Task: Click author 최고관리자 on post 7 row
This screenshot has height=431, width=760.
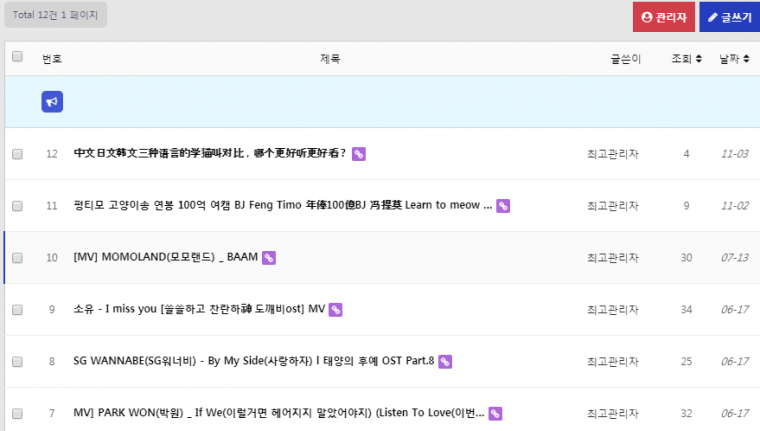Action: pos(613,414)
